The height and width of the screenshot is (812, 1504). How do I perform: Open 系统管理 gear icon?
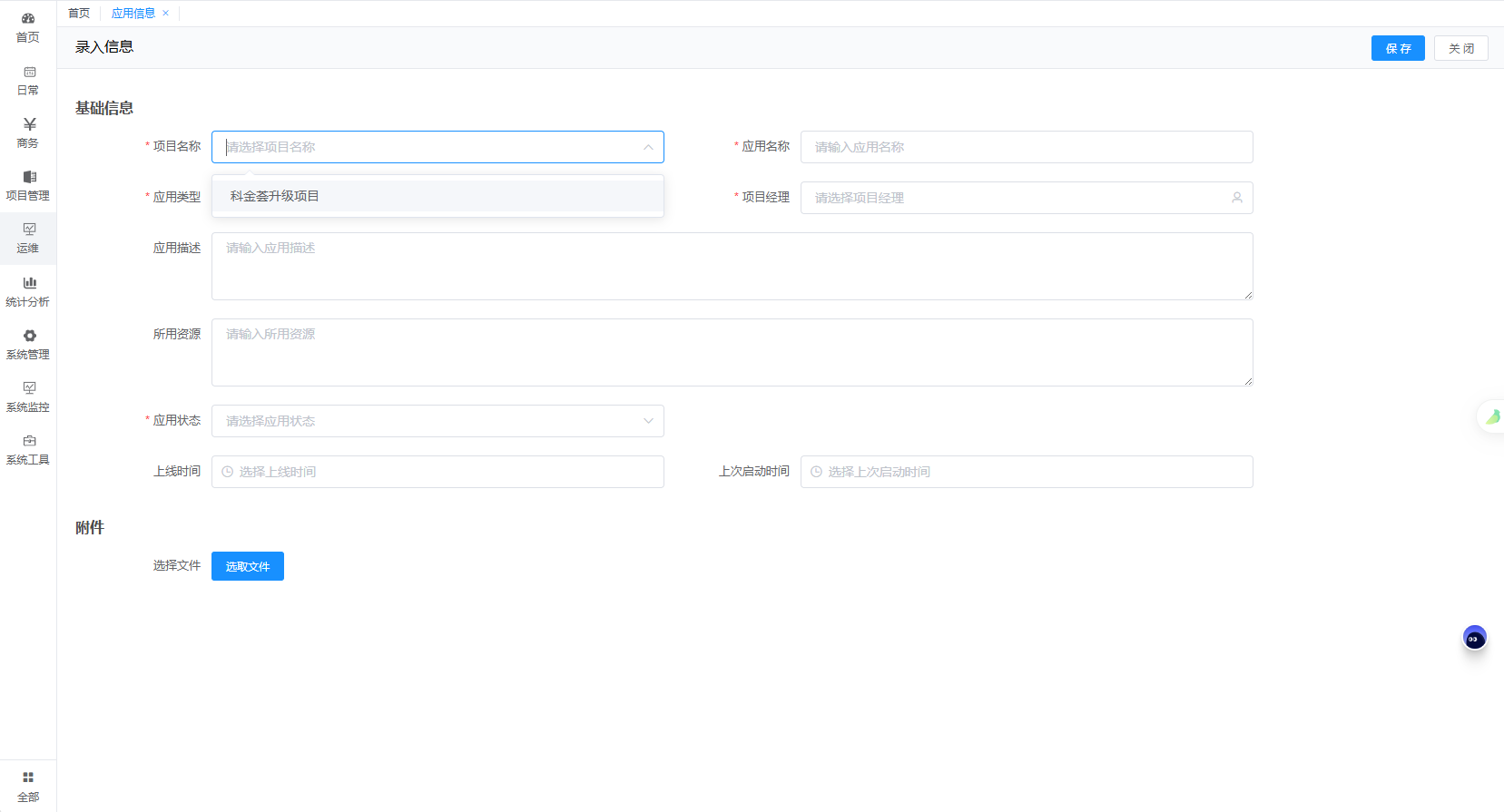(29, 336)
